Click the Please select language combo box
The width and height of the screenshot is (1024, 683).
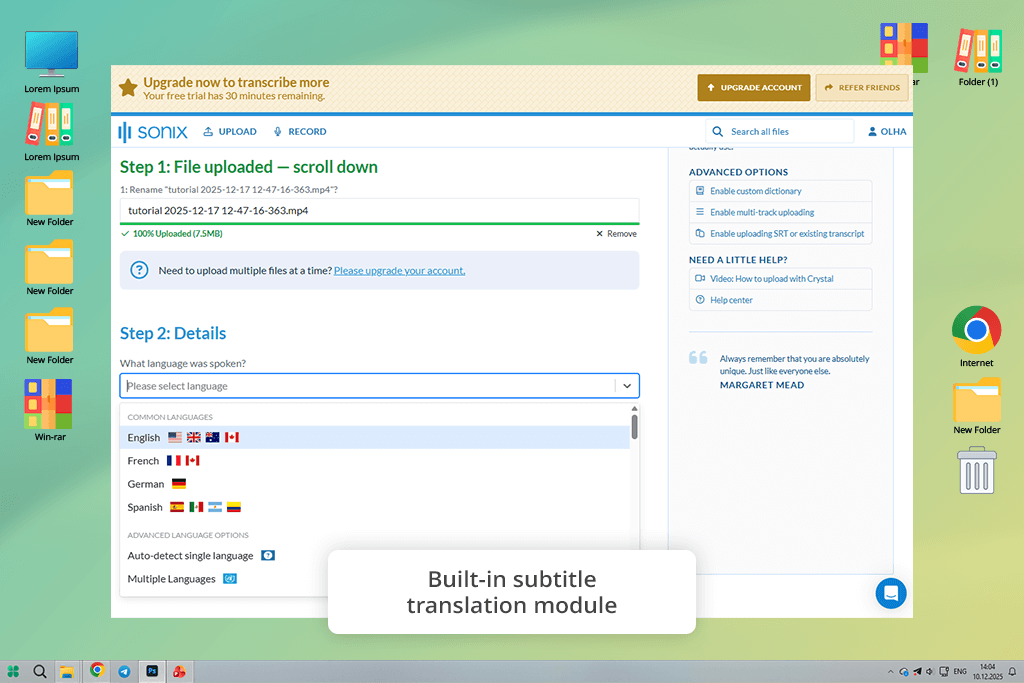379,386
